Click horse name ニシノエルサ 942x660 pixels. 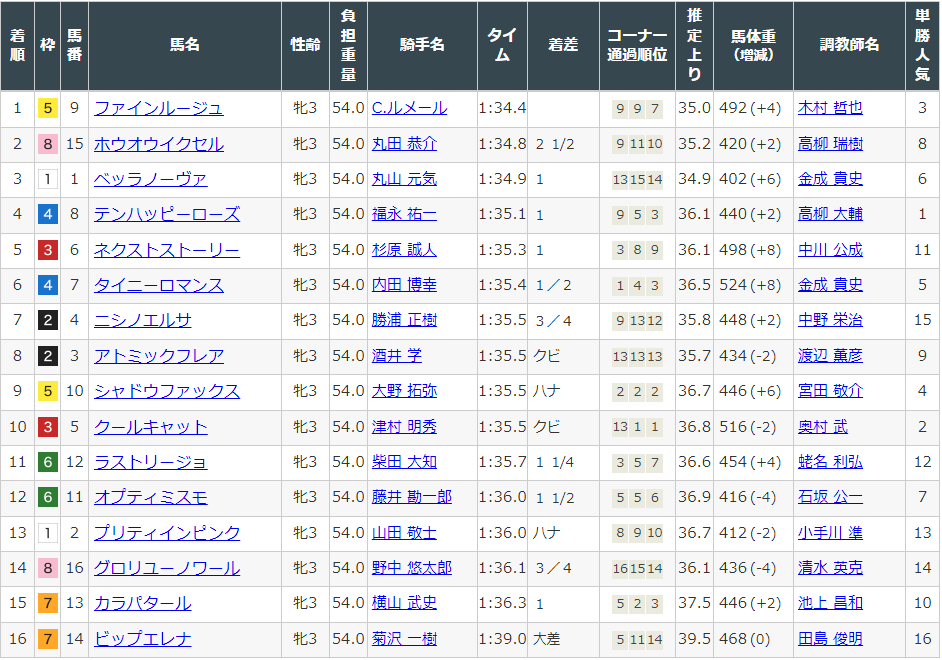click(143, 320)
